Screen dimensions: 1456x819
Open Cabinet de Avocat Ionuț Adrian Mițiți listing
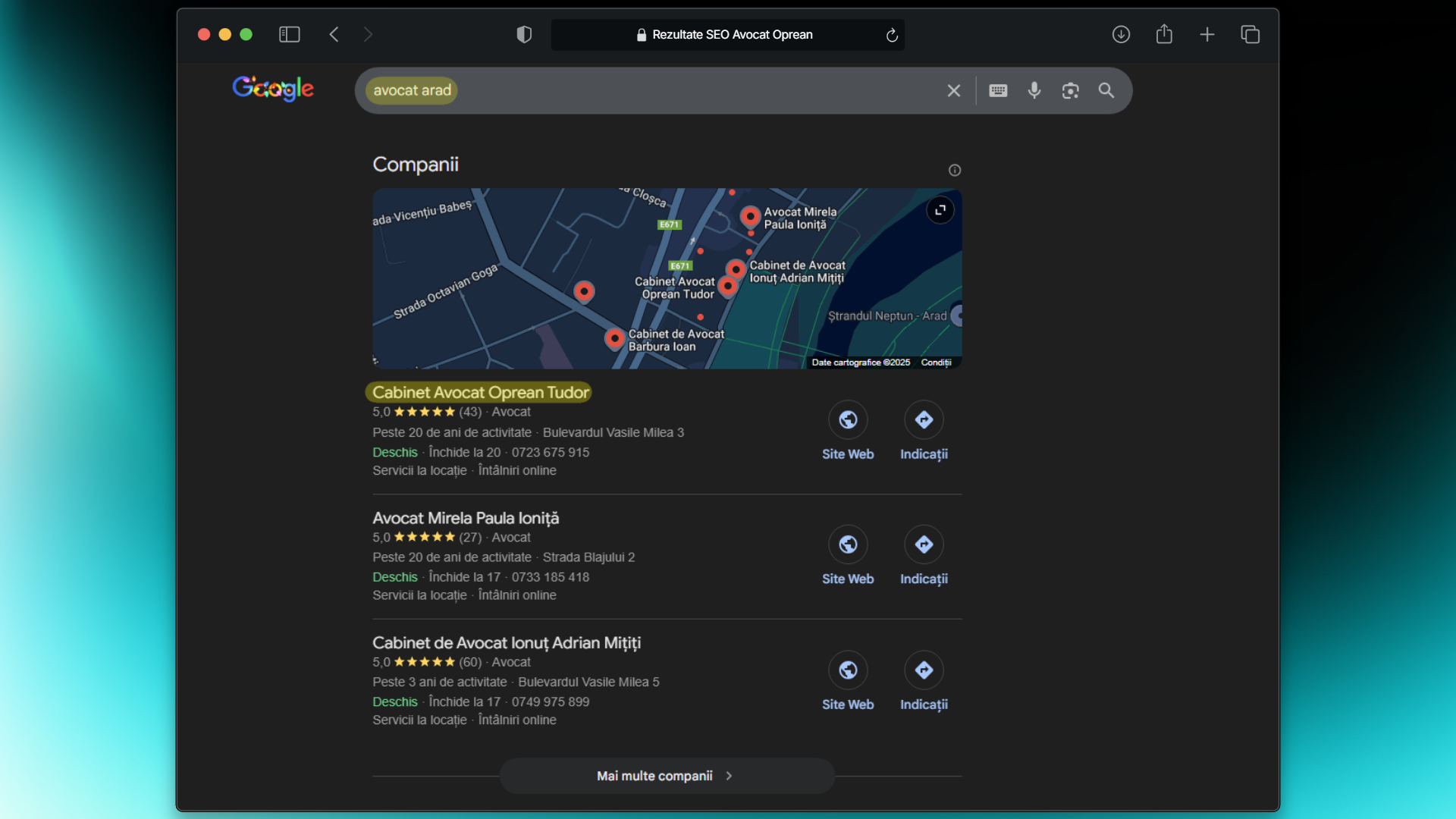(x=506, y=643)
